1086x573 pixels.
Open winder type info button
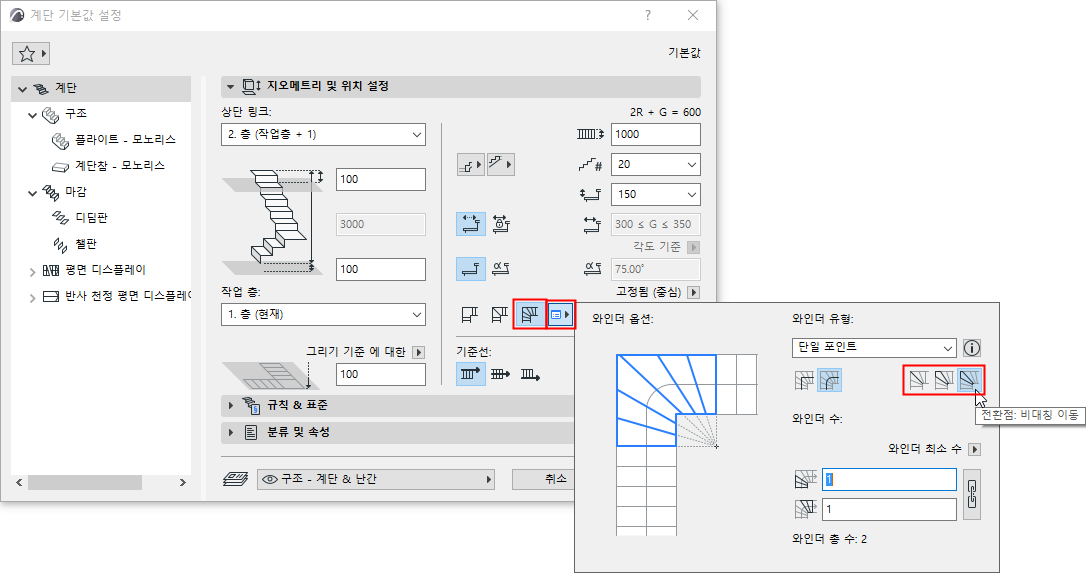(x=972, y=348)
